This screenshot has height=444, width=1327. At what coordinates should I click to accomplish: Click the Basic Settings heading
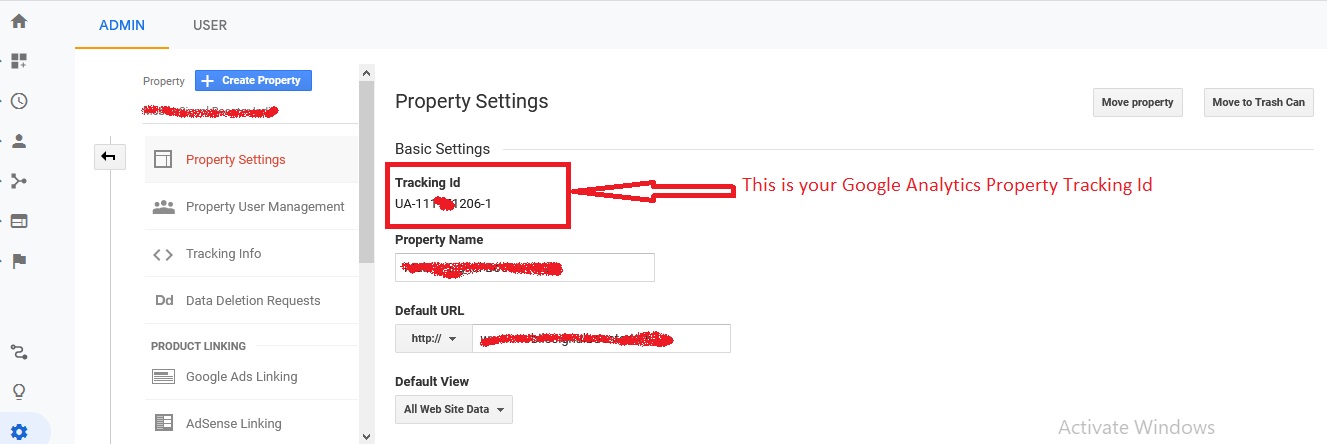(x=442, y=149)
